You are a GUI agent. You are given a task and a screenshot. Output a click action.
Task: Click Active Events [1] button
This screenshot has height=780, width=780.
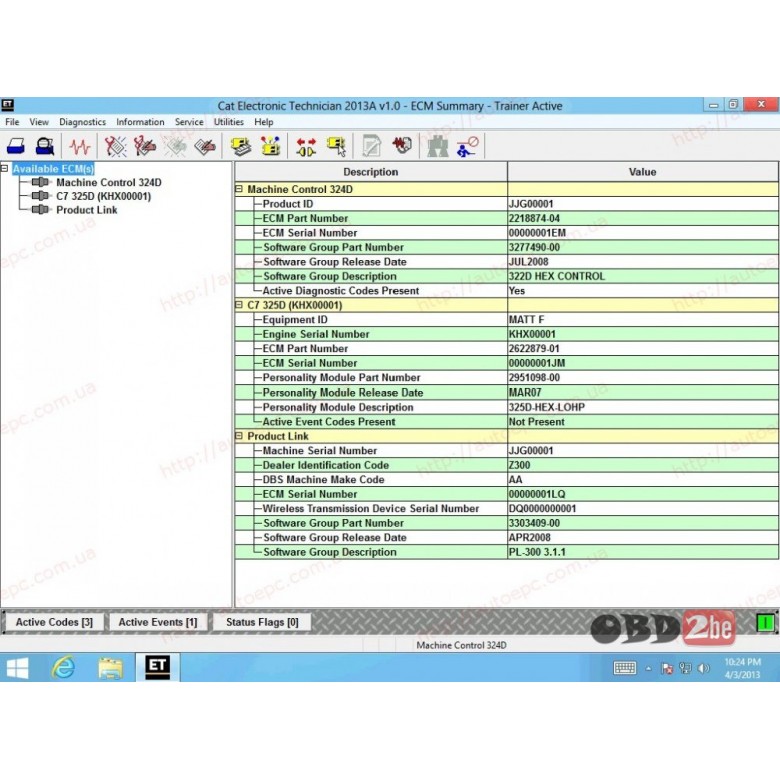pyautogui.click(x=158, y=622)
